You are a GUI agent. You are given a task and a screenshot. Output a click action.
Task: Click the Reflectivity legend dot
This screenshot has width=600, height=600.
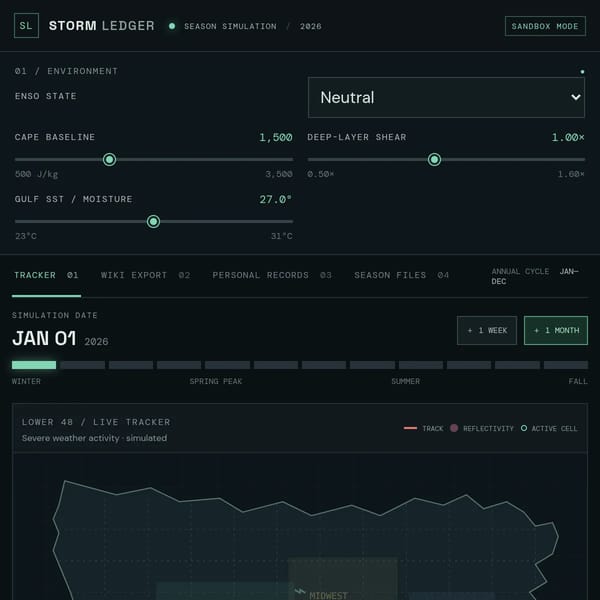click(454, 428)
